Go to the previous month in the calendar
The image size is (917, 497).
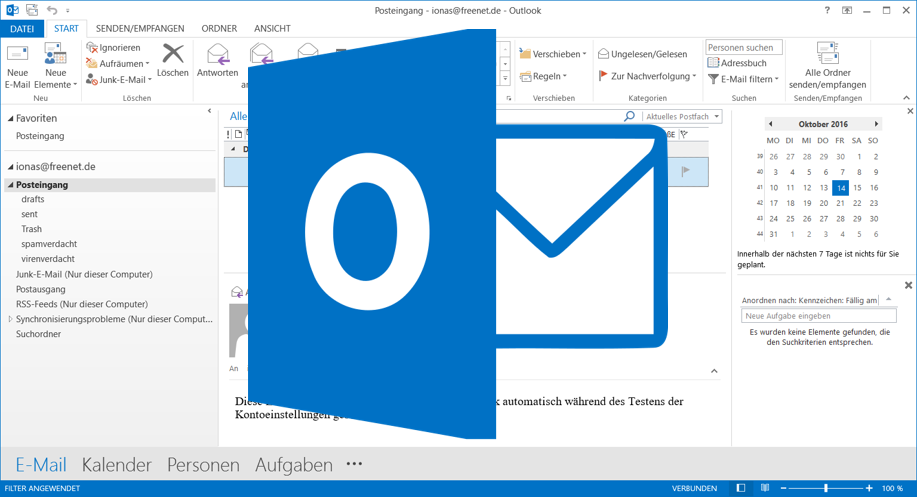point(771,124)
